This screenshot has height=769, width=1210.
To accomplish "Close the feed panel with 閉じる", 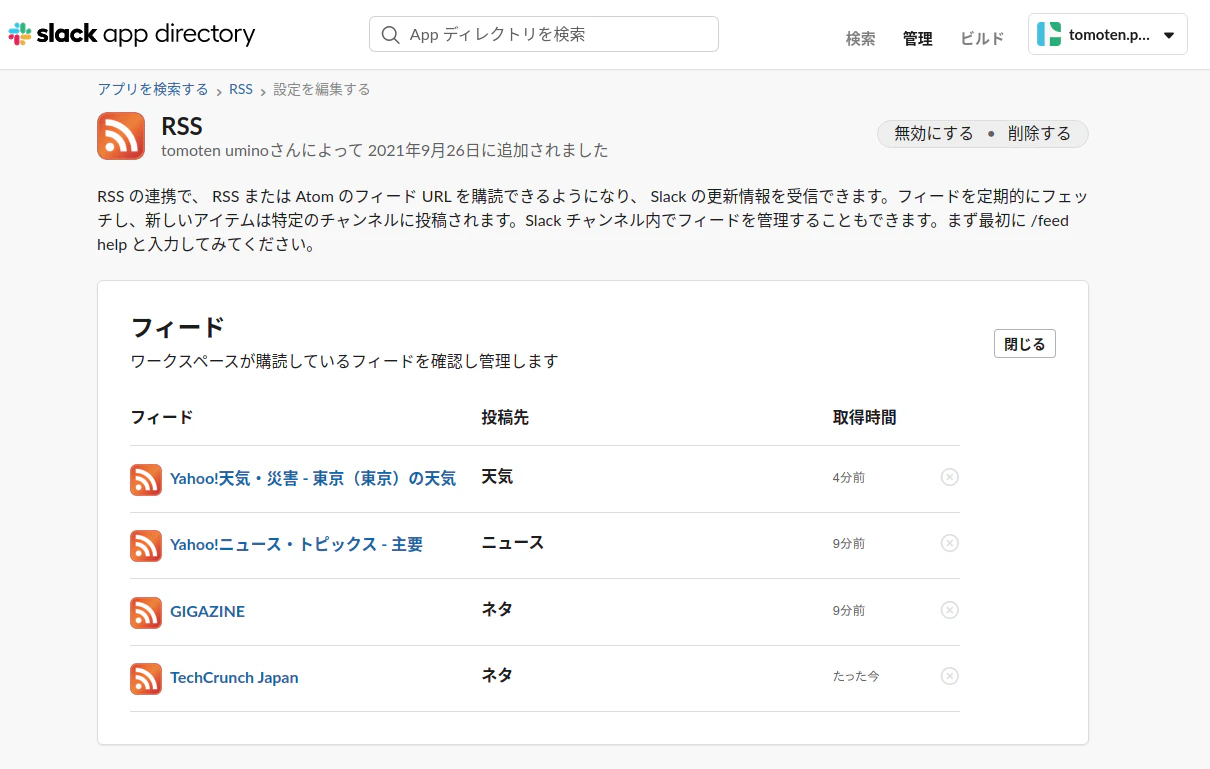I will (x=1024, y=343).
